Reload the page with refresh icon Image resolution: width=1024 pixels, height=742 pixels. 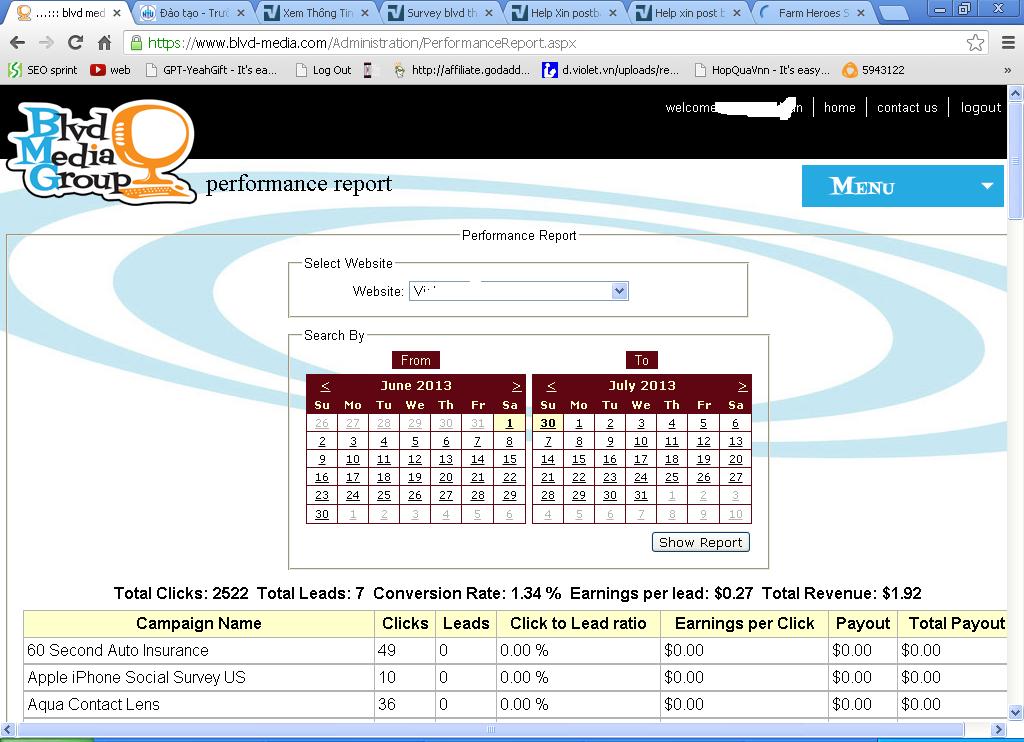(x=76, y=43)
